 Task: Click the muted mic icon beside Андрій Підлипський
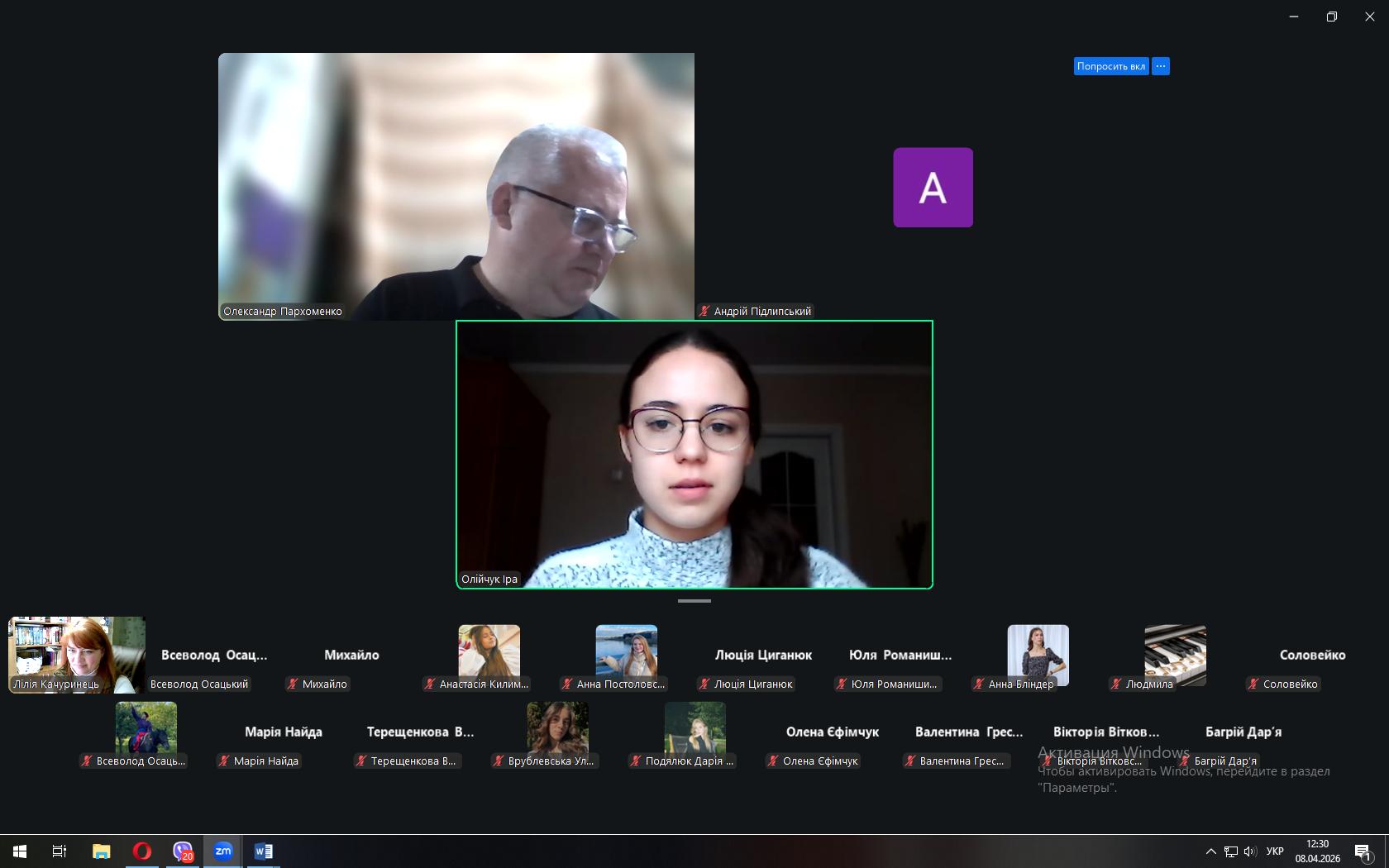click(704, 312)
